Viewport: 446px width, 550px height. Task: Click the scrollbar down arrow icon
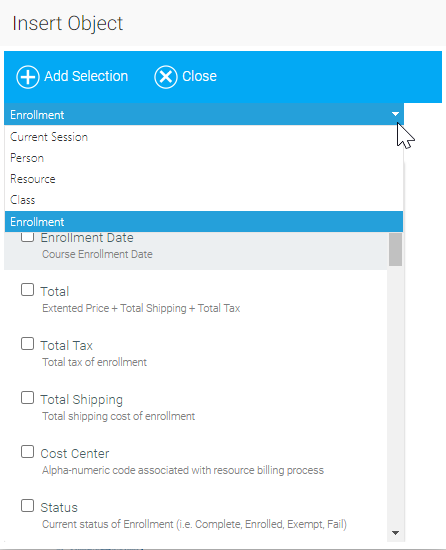click(x=396, y=533)
